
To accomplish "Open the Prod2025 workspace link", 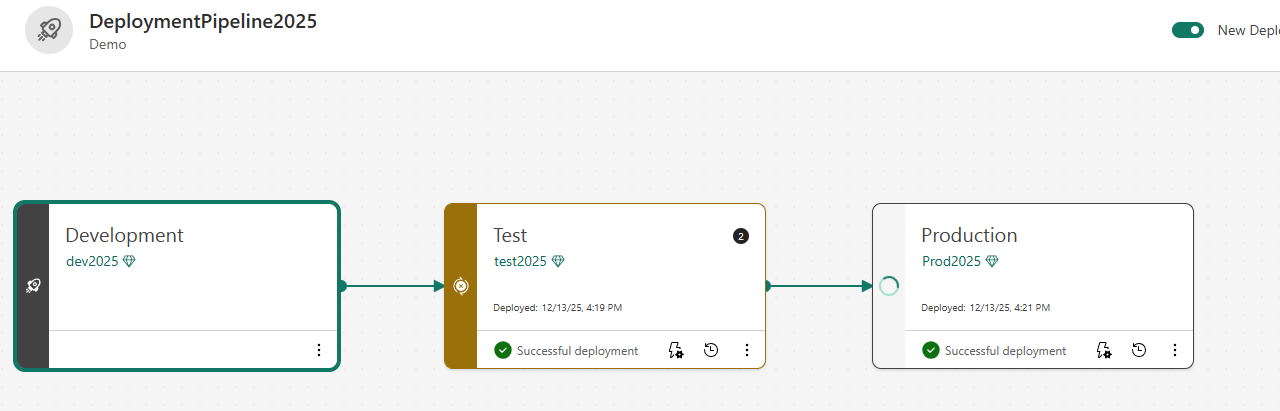I will pos(951,261).
